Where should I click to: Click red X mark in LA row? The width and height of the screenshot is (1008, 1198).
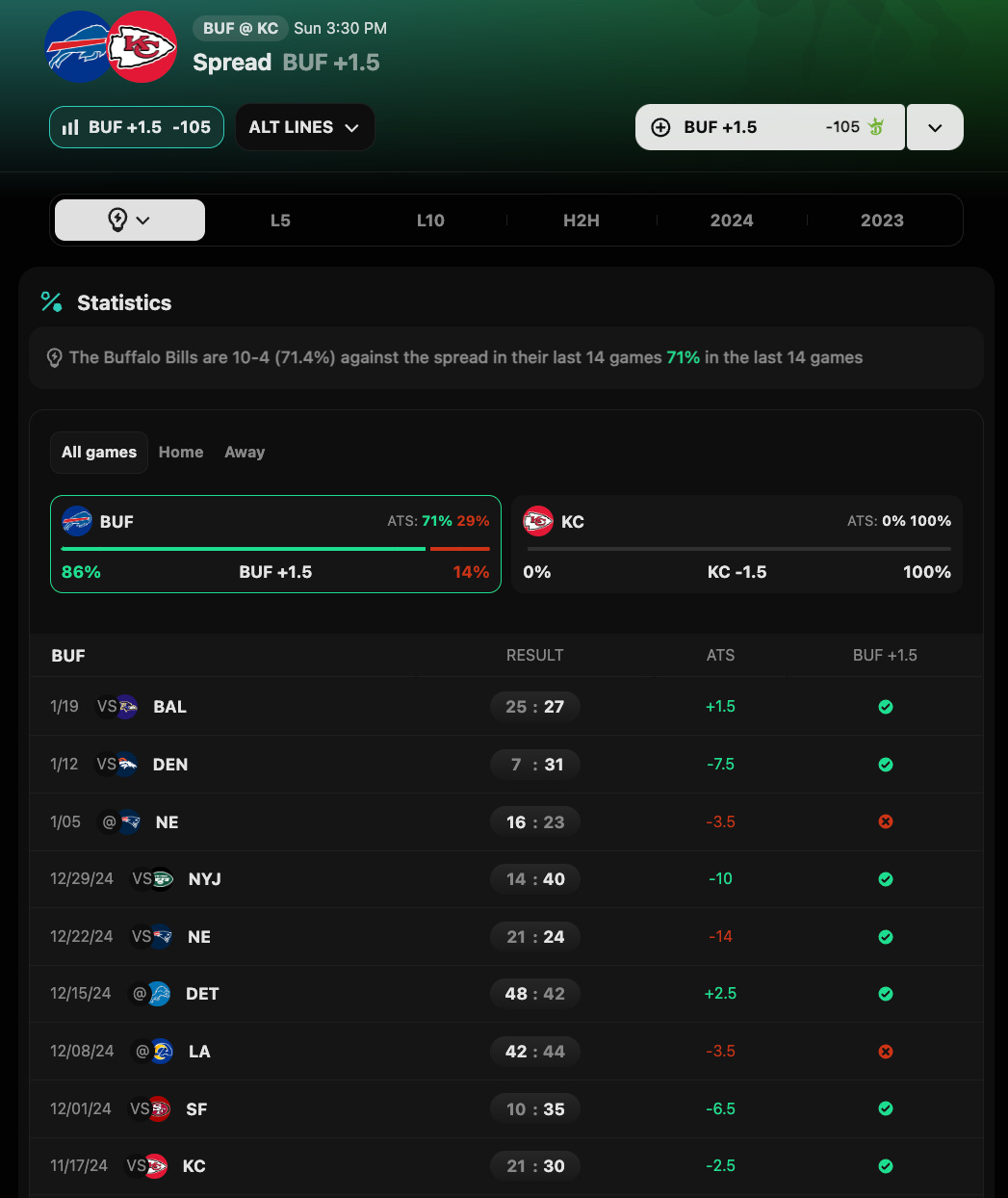point(886,1052)
